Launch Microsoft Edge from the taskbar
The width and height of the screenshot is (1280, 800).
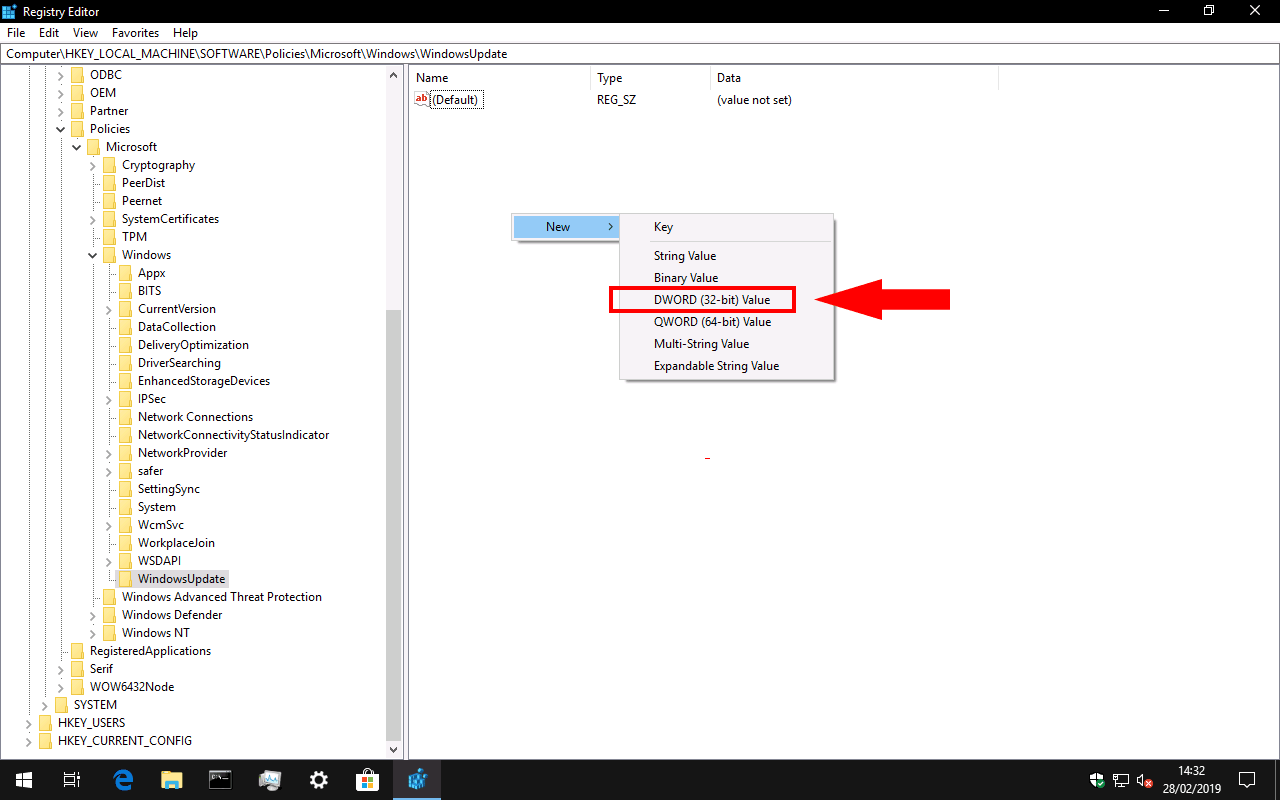pos(122,779)
